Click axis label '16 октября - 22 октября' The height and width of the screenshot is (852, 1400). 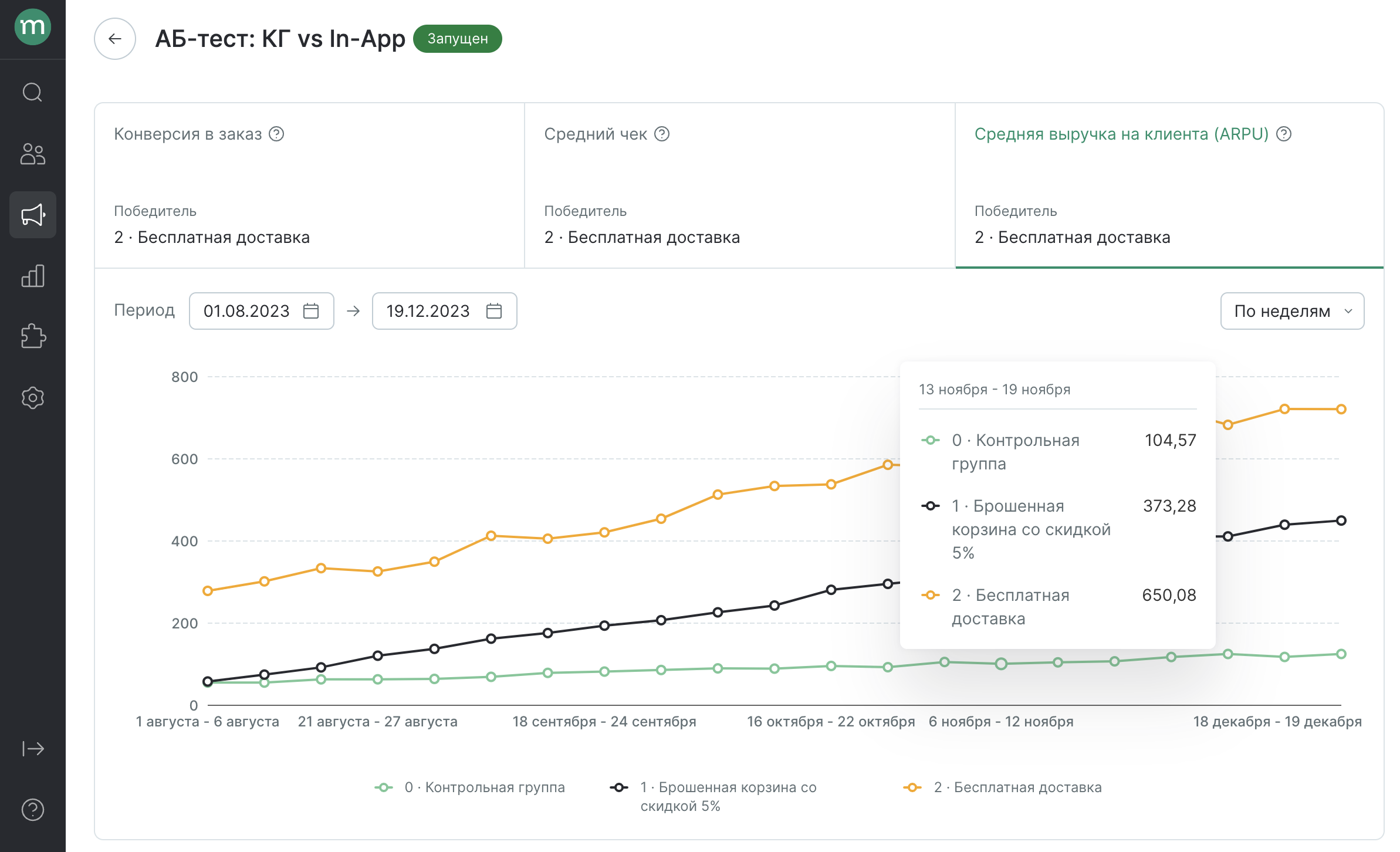click(831, 722)
